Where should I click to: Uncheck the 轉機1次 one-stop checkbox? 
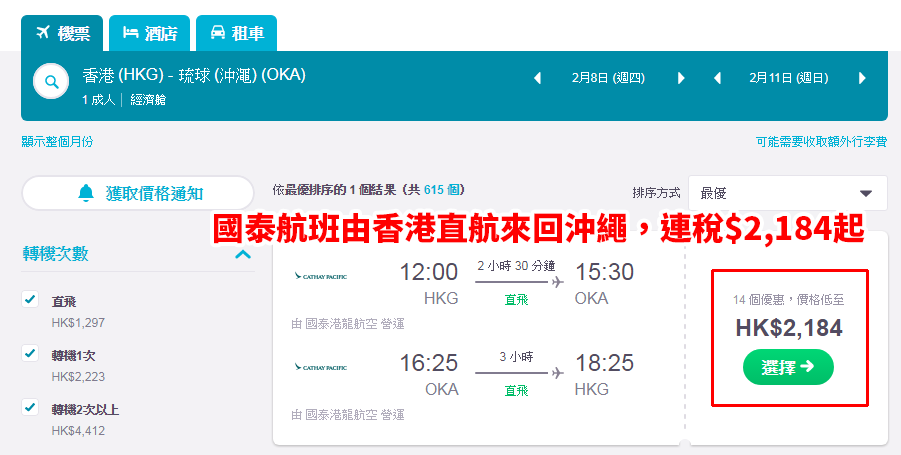pos(30,353)
